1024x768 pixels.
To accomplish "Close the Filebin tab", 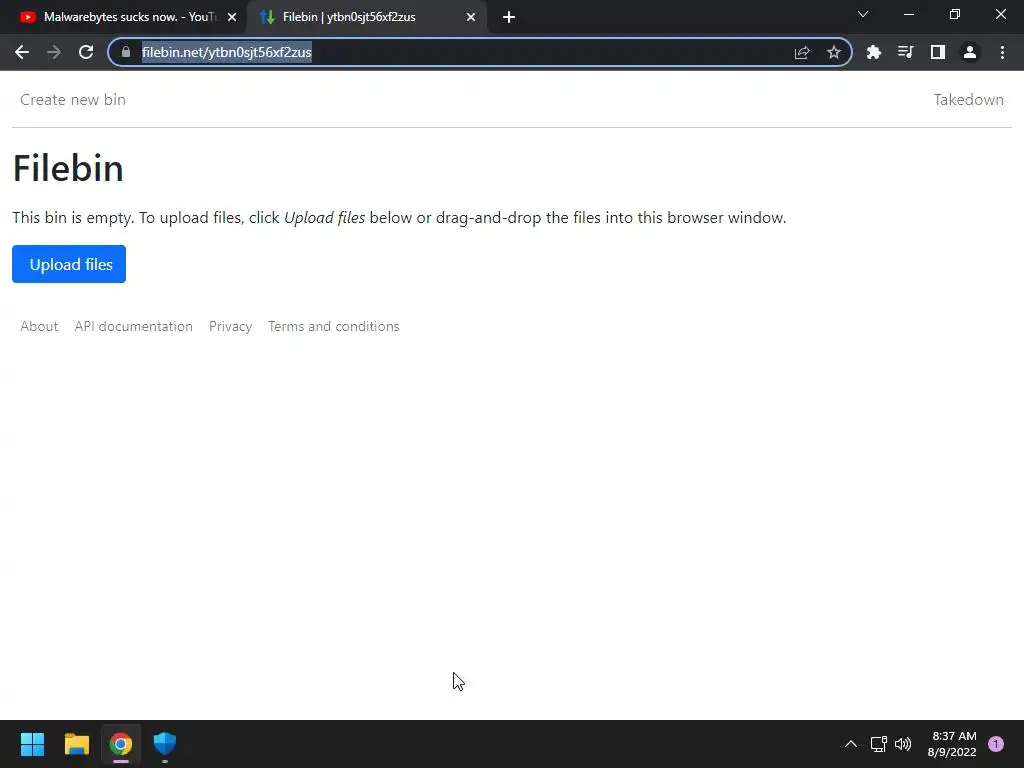I will (471, 17).
